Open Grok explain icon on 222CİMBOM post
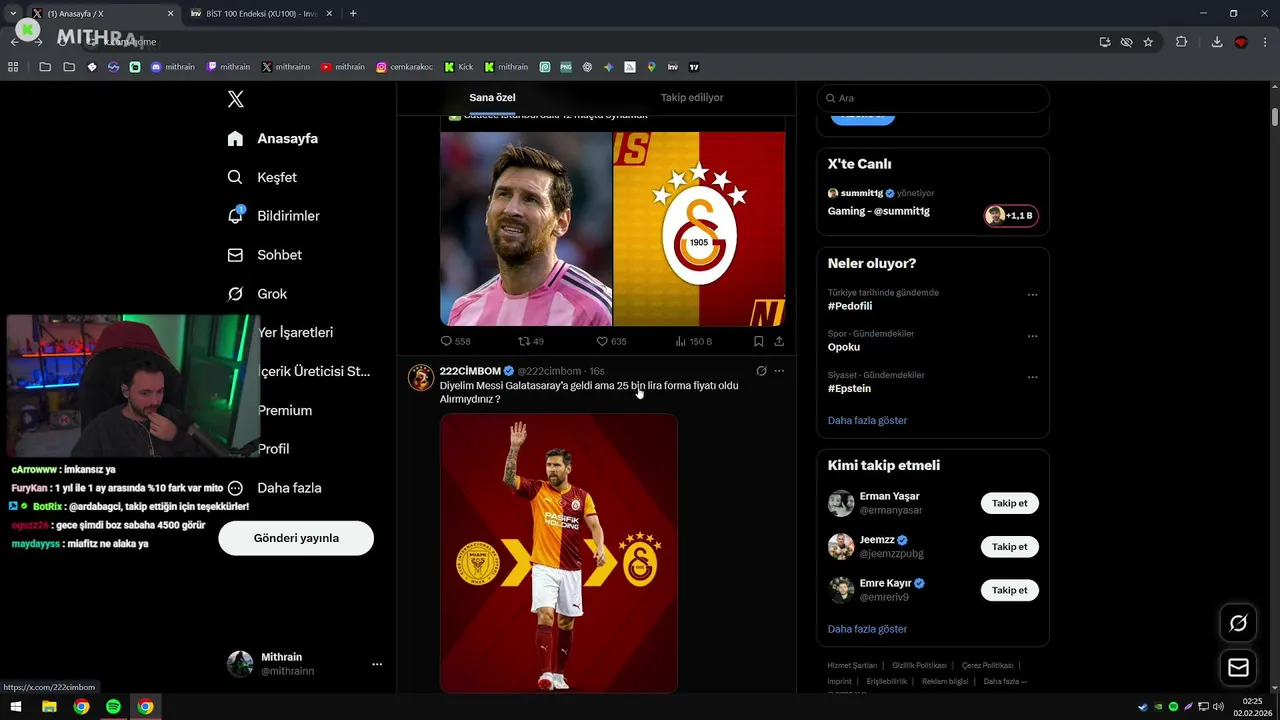The width and height of the screenshot is (1280, 720). 761,371
